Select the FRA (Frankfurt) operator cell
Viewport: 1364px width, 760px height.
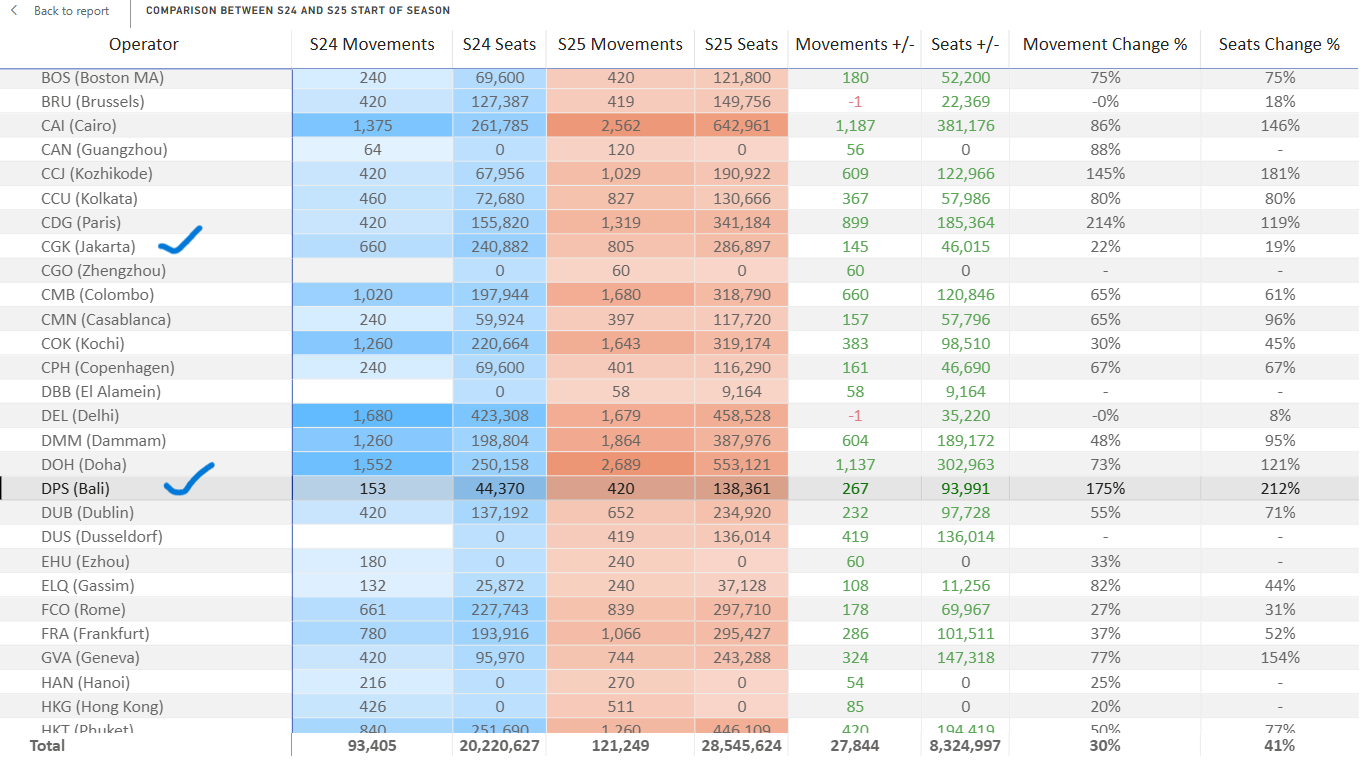point(95,634)
